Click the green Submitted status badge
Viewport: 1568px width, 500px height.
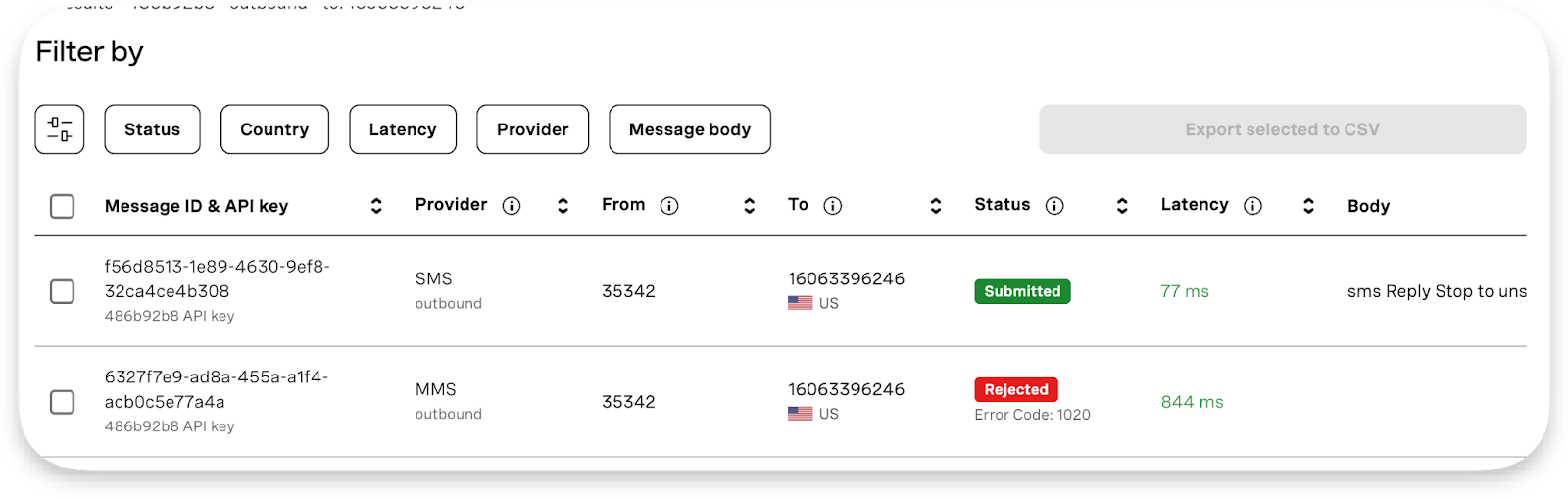(1022, 291)
